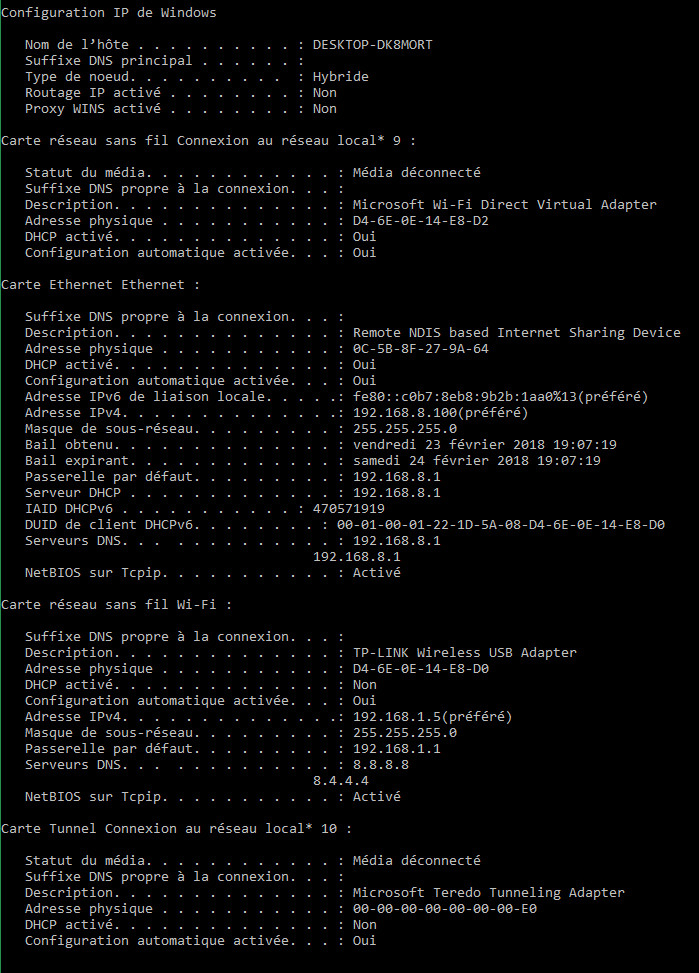699x973 pixels.
Task: Click the DHCPv6 client DUID value
Action: 500,525
